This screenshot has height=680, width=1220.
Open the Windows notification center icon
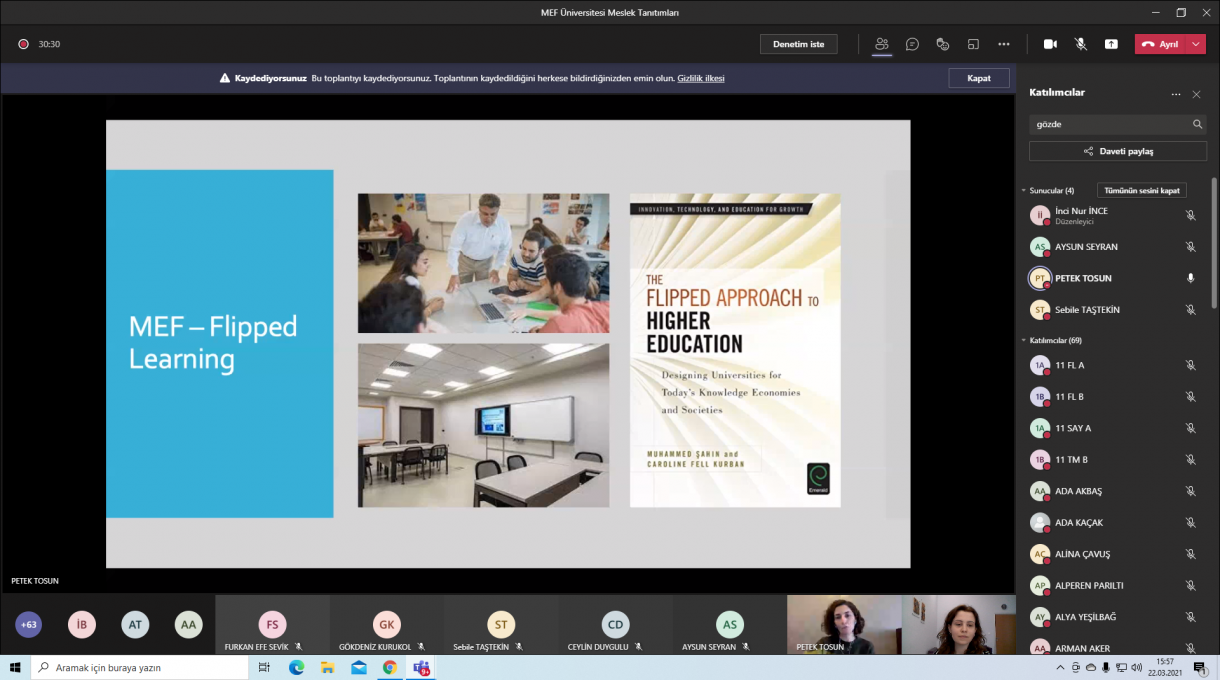[x=1199, y=667]
